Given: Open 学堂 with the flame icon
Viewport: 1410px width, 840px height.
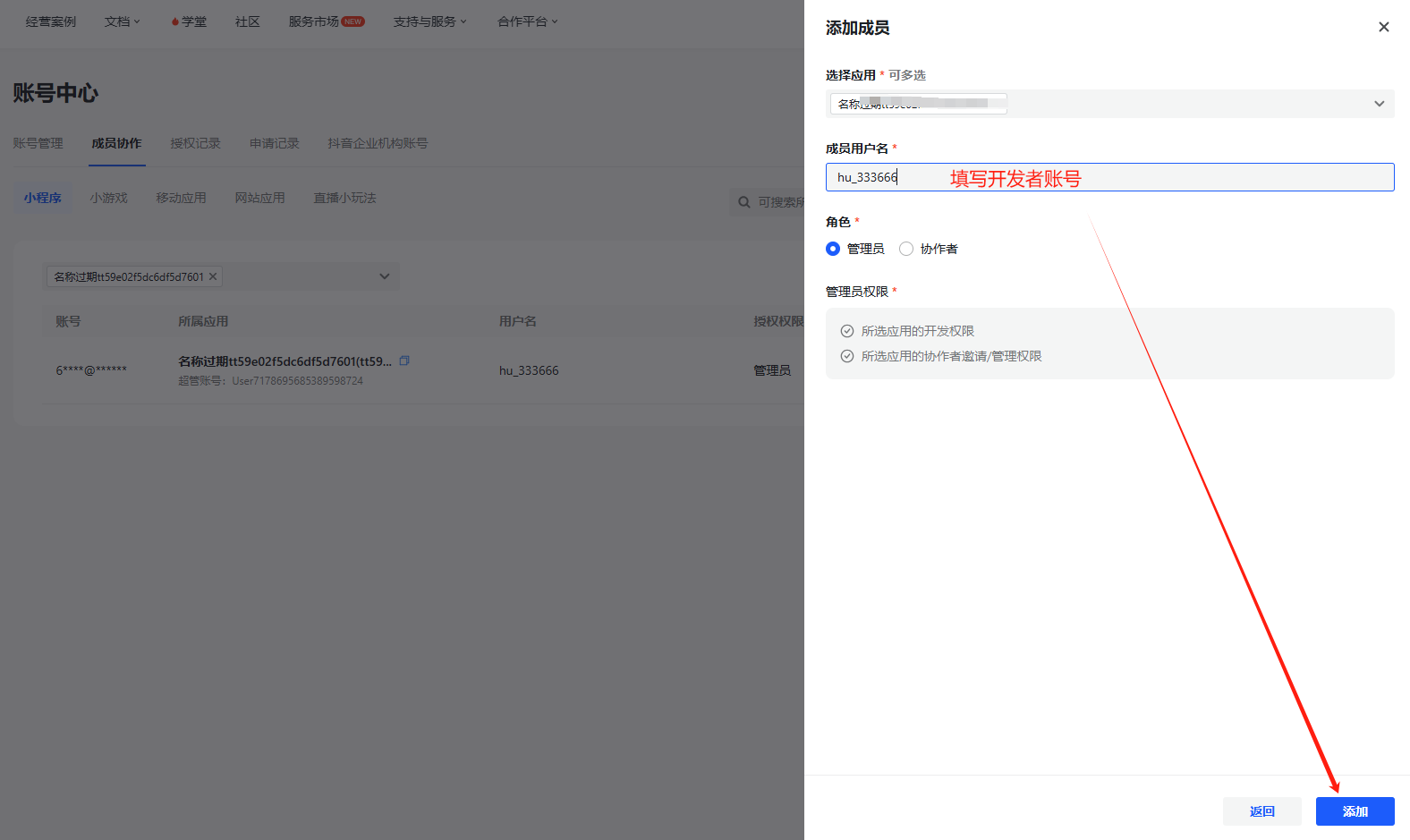Looking at the screenshot, I should 189,21.
